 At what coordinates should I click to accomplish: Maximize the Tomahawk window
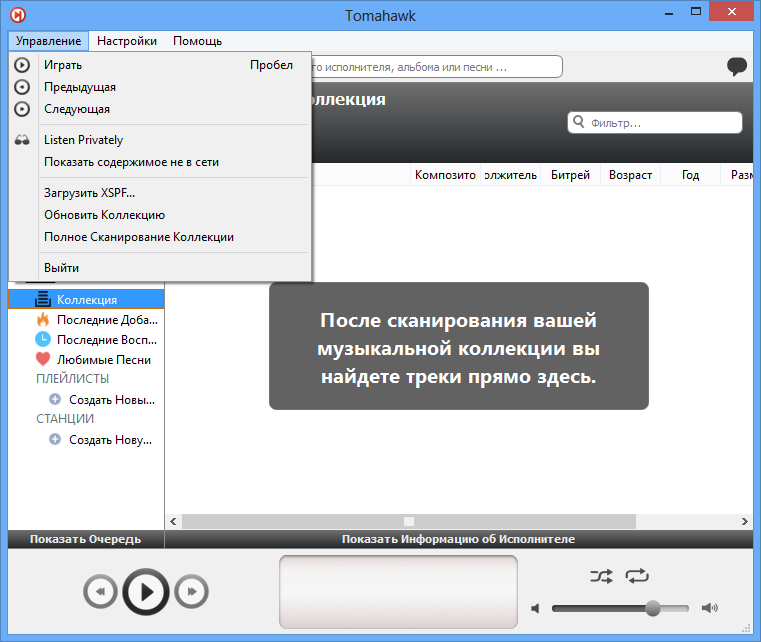tap(696, 12)
